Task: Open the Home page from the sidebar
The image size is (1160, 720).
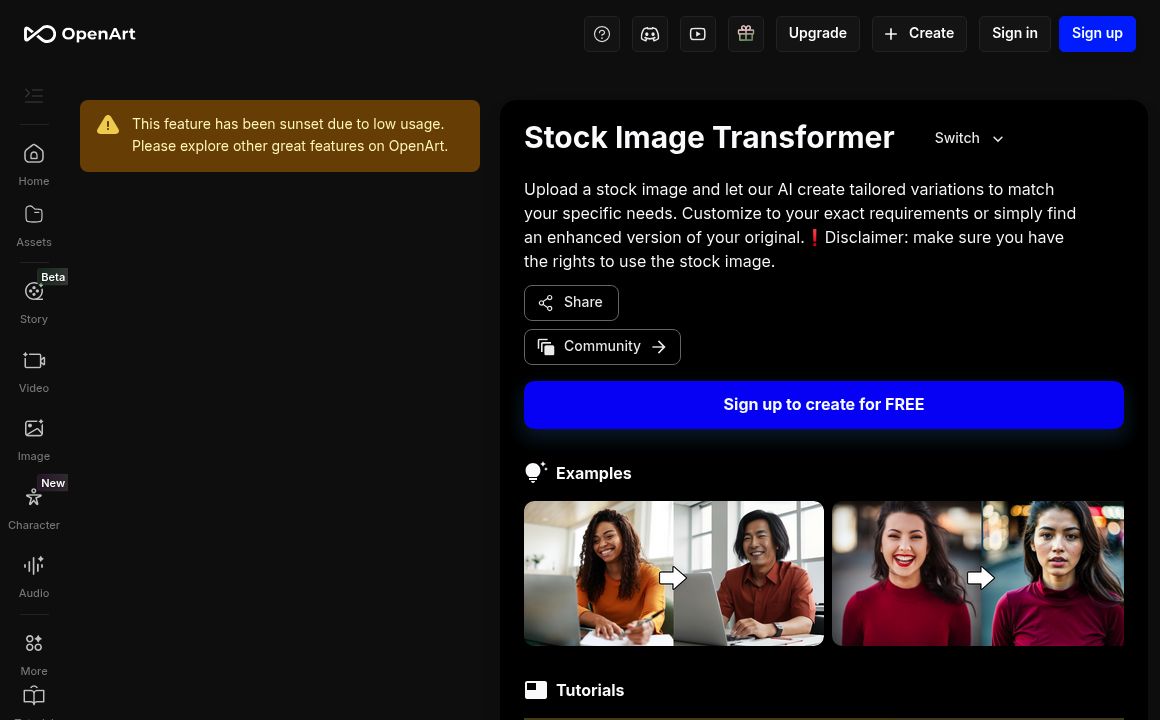Action: tap(34, 160)
